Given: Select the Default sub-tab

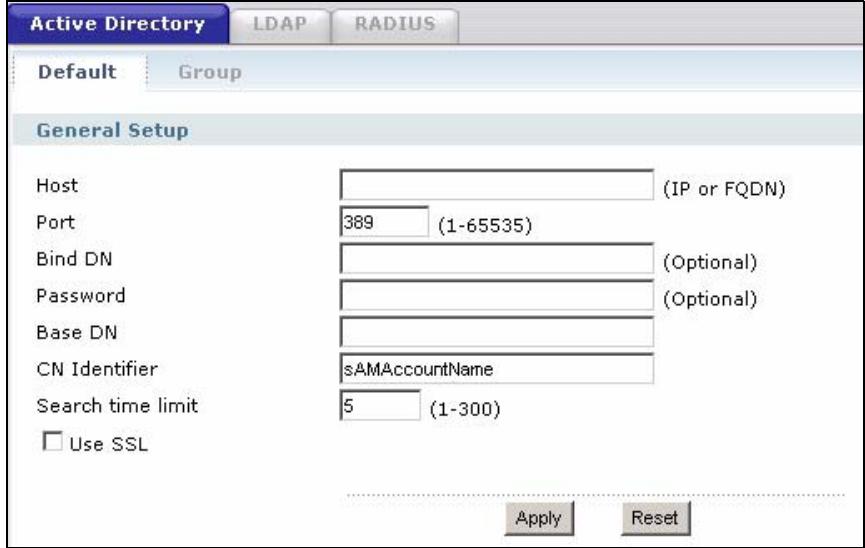Looking at the screenshot, I should coord(78,72).
